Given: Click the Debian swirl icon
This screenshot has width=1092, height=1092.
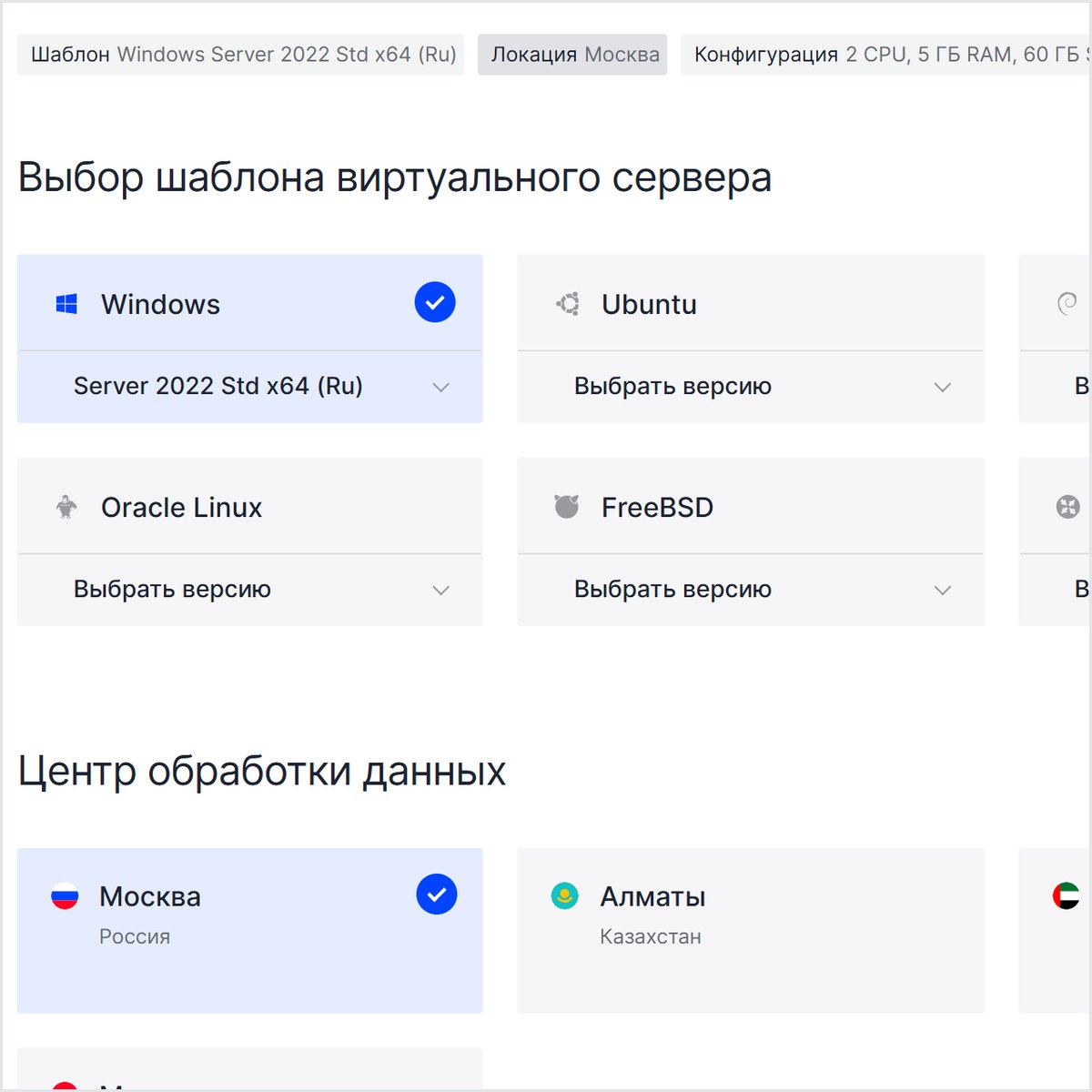Looking at the screenshot, I should tap(1067, 303).
